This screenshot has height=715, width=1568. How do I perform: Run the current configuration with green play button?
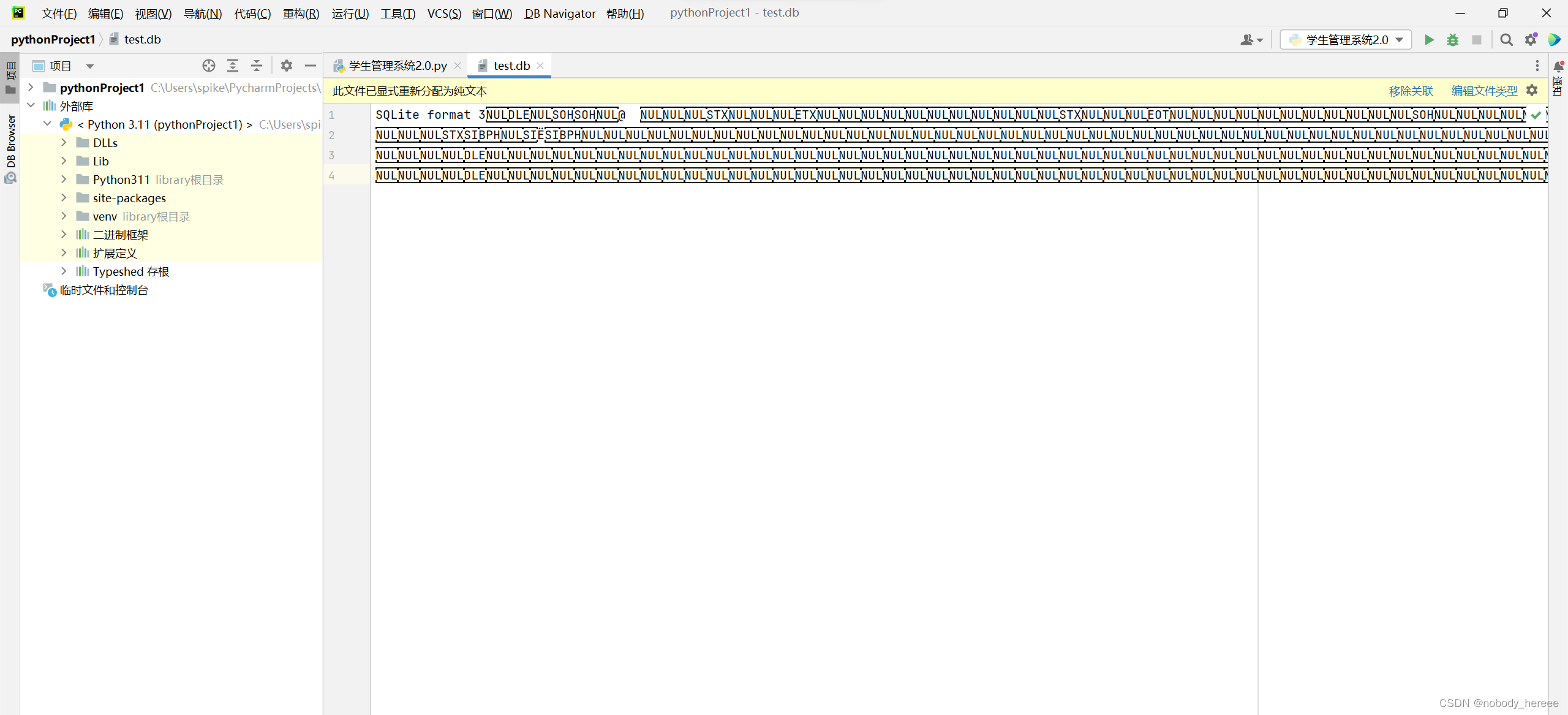1429,40
